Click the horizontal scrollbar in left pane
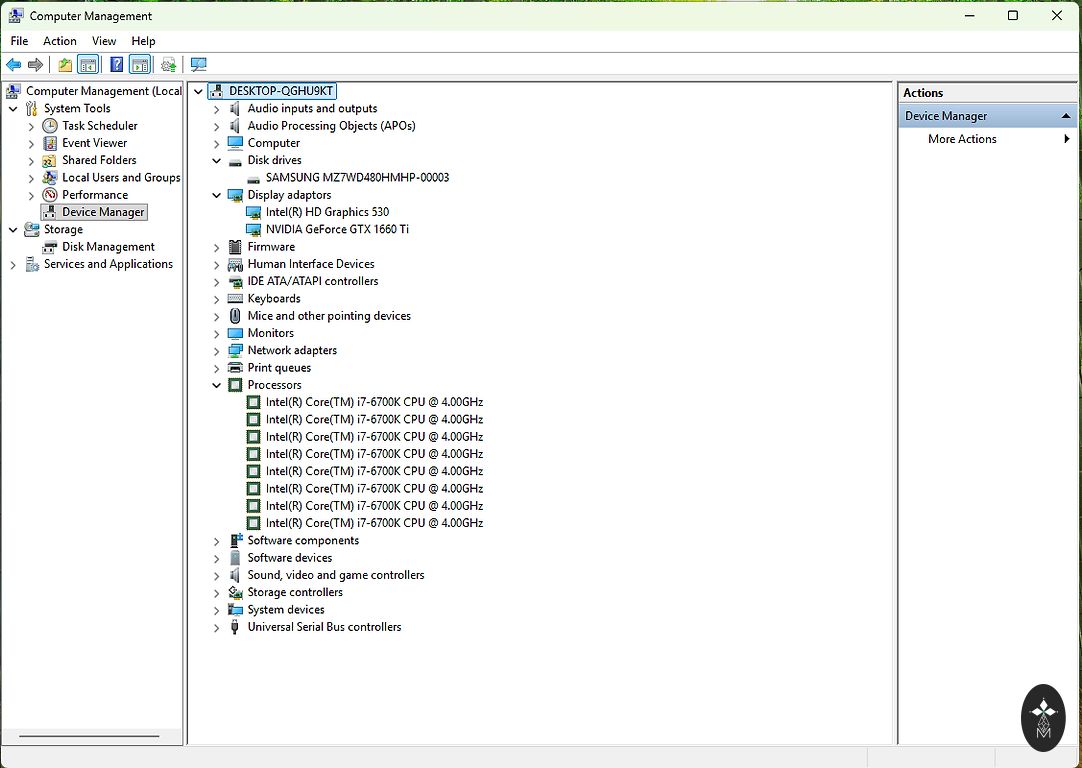 click(x=88, y=736)
